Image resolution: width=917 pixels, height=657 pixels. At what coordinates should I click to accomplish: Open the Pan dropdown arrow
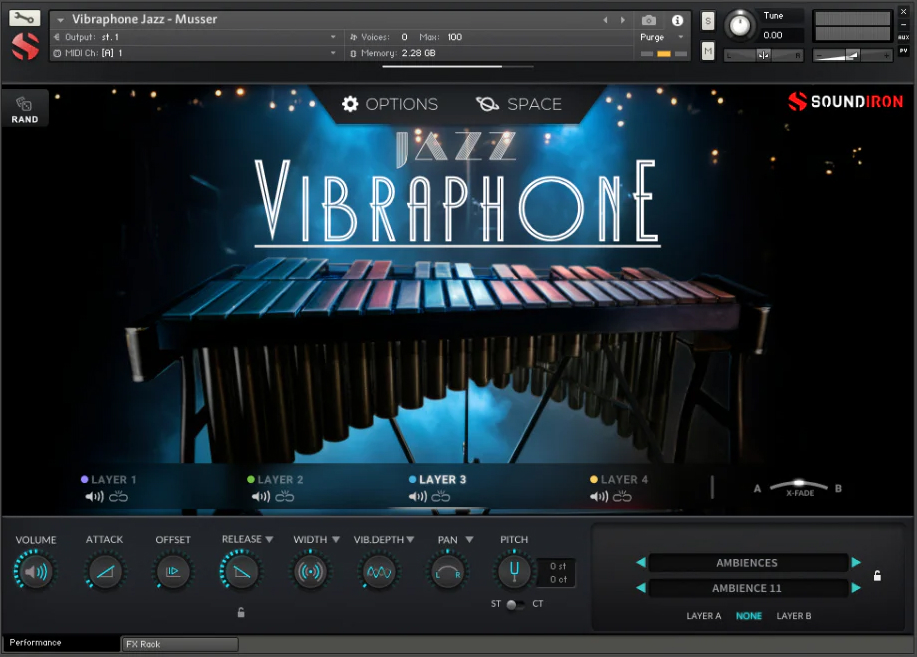[469, 539]
